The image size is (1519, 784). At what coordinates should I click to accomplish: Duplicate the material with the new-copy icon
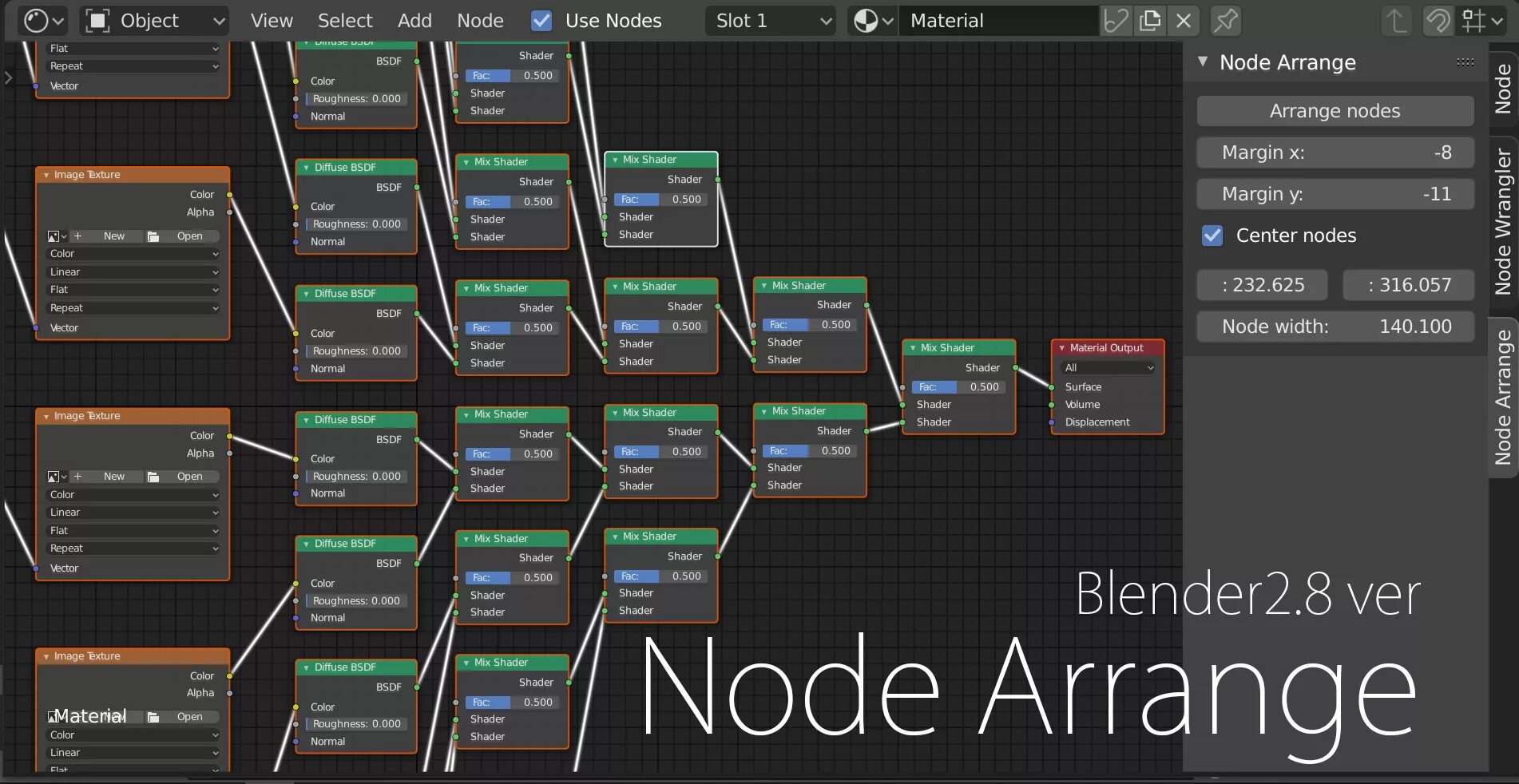[1150, 21]
